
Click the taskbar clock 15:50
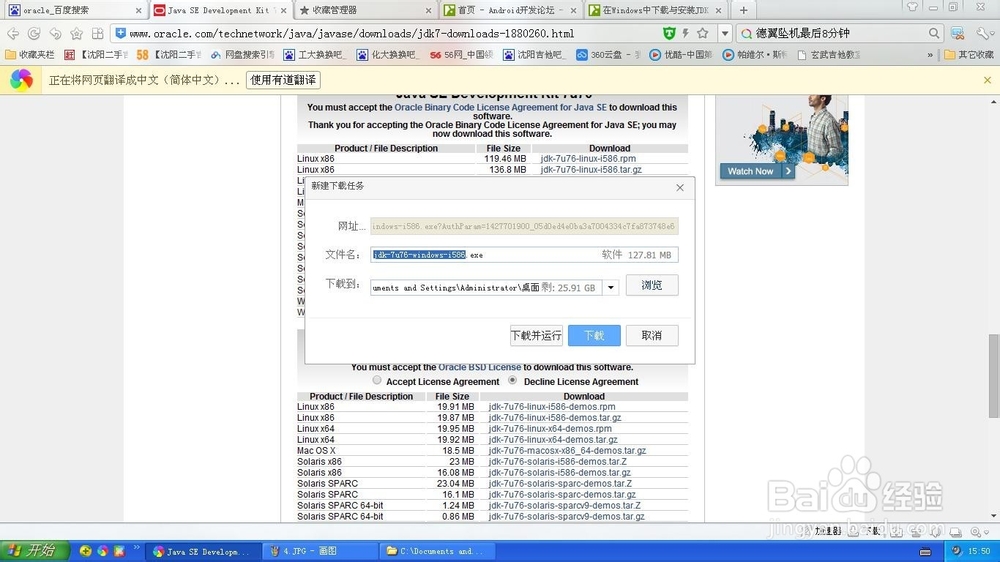tap(978, 551)
